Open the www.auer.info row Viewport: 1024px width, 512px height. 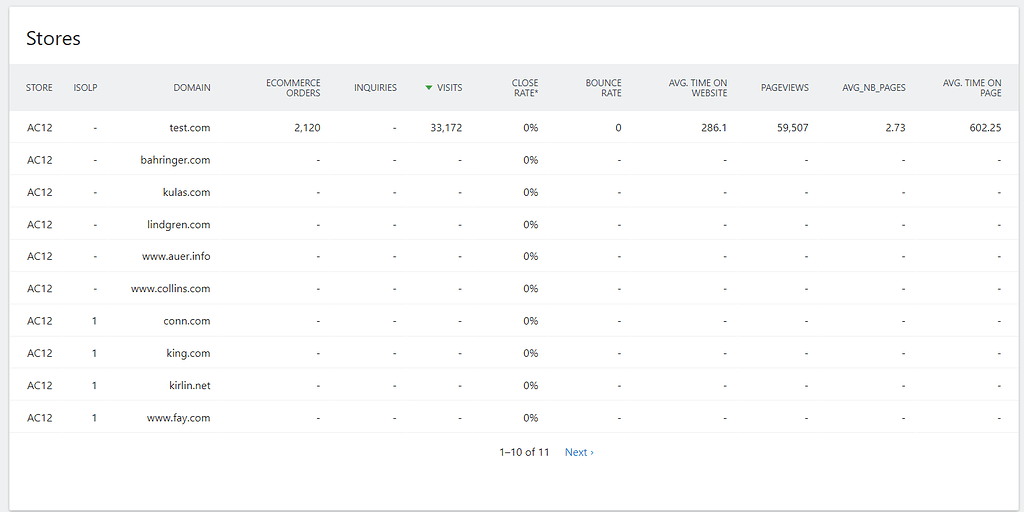[x=512, y=257]
